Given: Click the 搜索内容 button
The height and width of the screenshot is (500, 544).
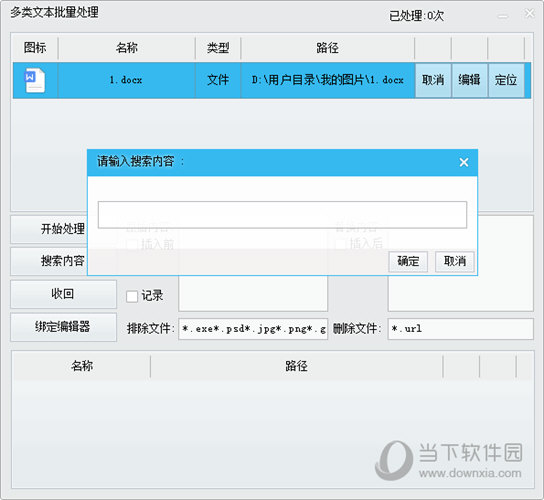Looking at the screenshot, I should coord(49,261).
